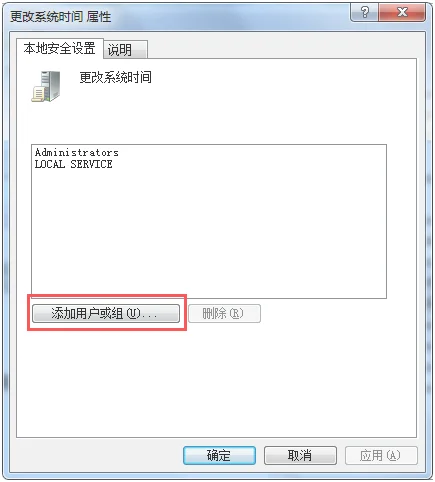Click the 更改系统时间 属性 title bar text
Viewport: 435px width, 482px height.
[x=60, y=16]
